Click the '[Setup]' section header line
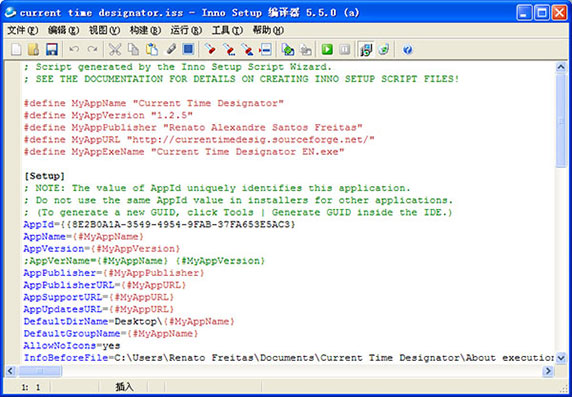The width and height of the screenshot is (572, 397). click(44, 176)
